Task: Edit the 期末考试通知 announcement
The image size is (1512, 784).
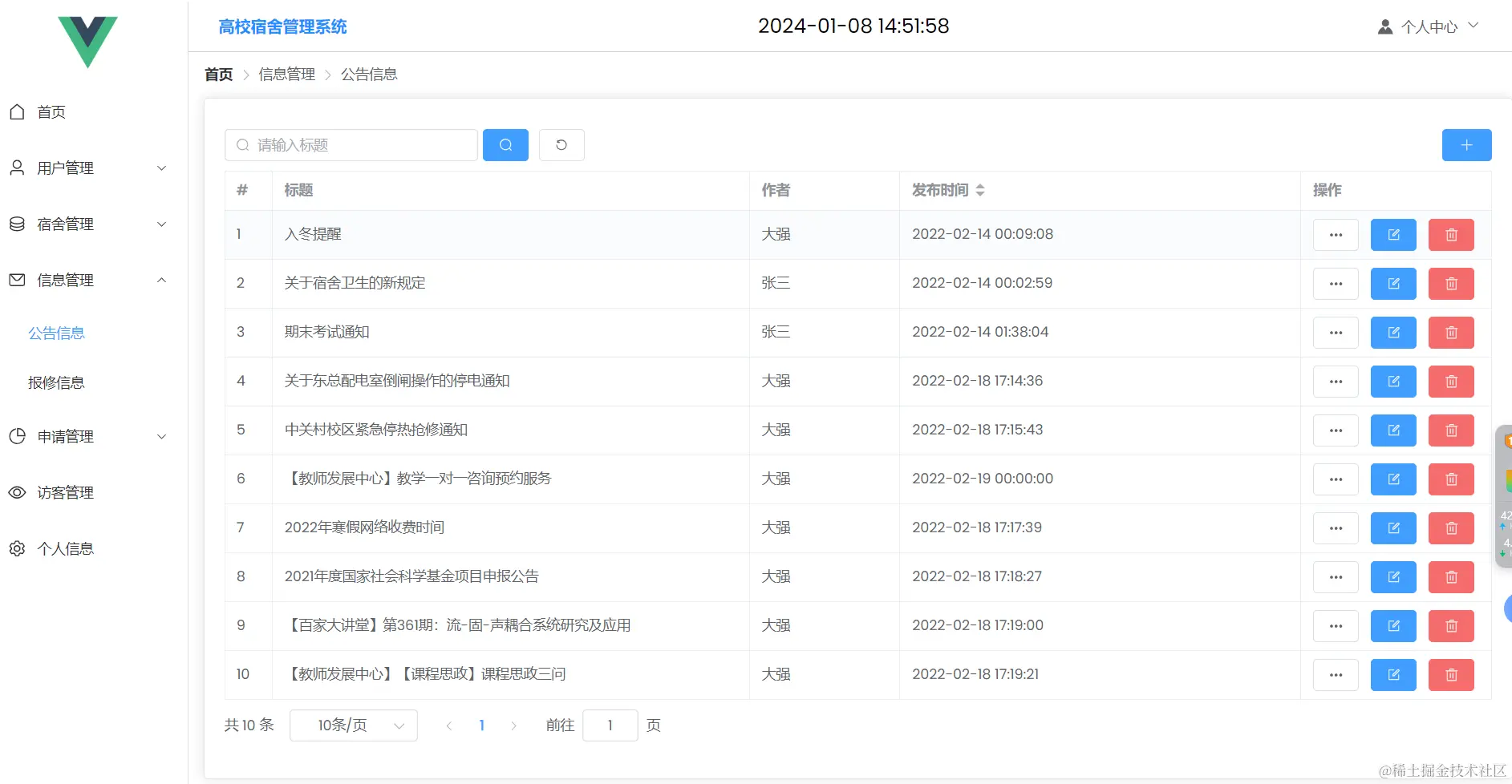Action: (x=1393, y=333)
